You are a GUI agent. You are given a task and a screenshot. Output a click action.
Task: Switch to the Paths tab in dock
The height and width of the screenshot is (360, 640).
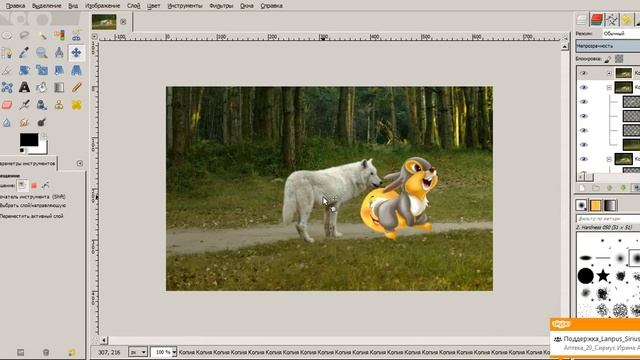pos(611,20)
